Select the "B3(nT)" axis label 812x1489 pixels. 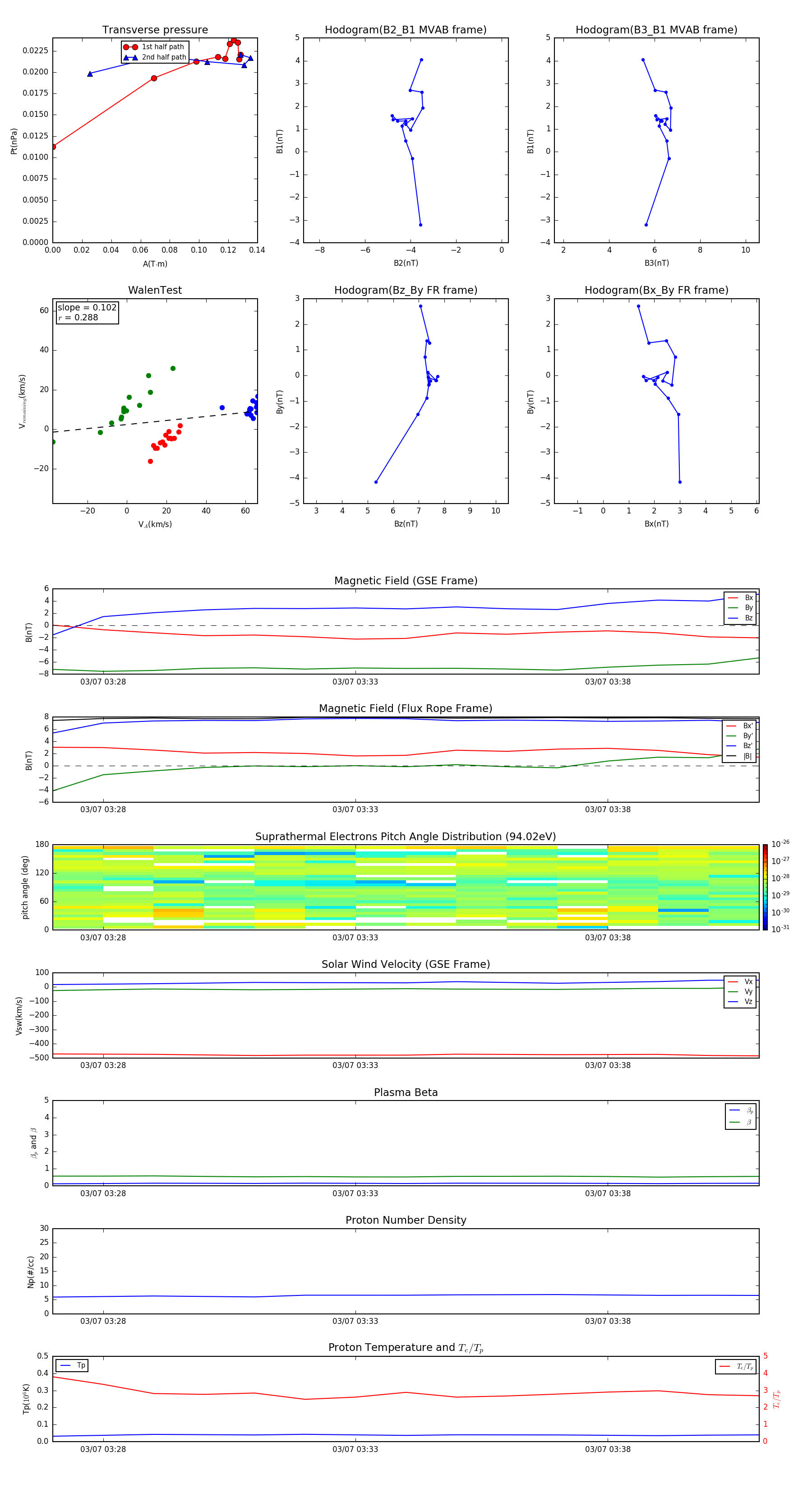pyautogui.click(x=656, y=264)
